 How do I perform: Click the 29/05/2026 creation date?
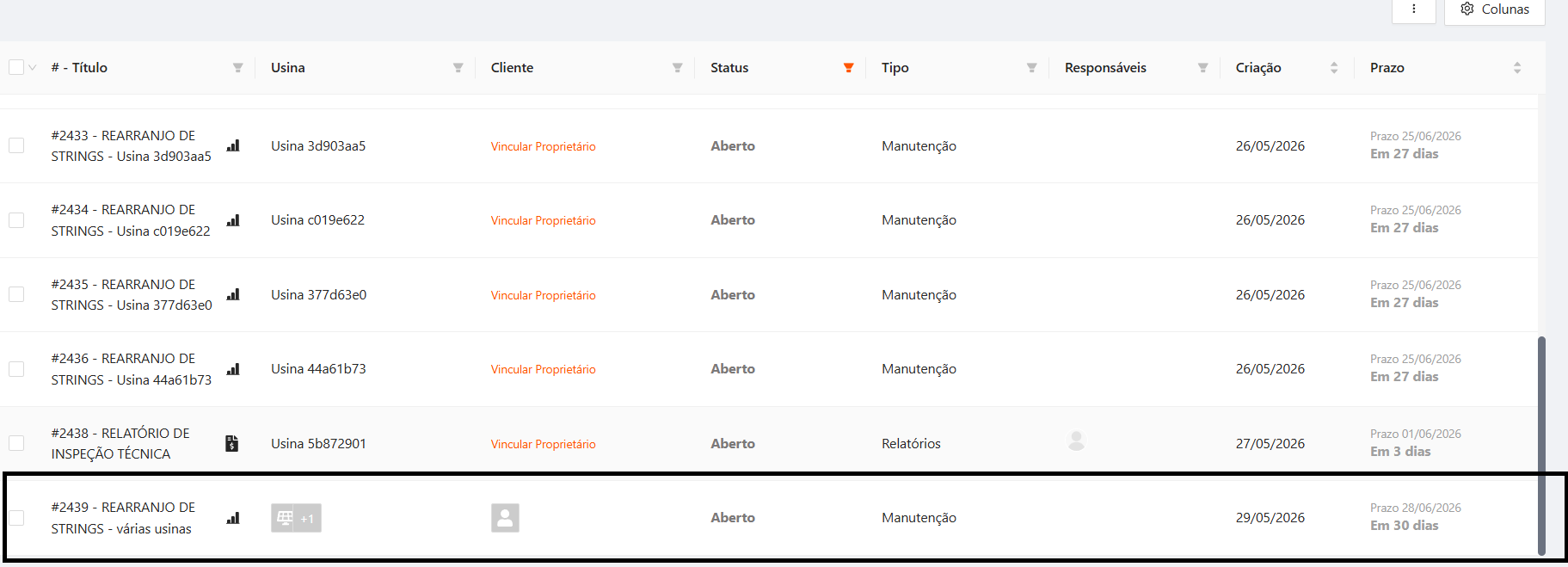(1270, 518)
